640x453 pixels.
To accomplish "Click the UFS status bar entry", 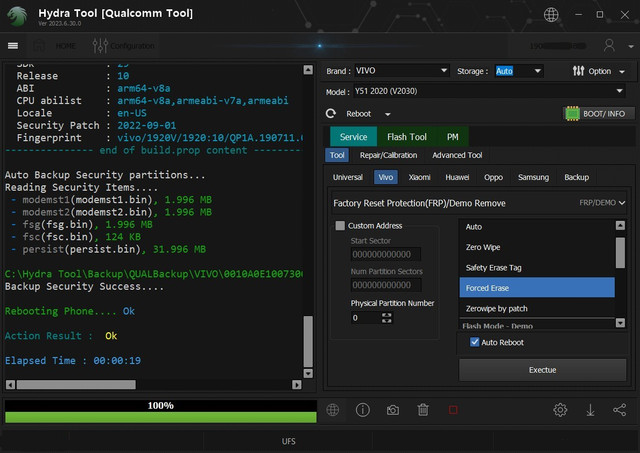I will (x=289, y=441).
